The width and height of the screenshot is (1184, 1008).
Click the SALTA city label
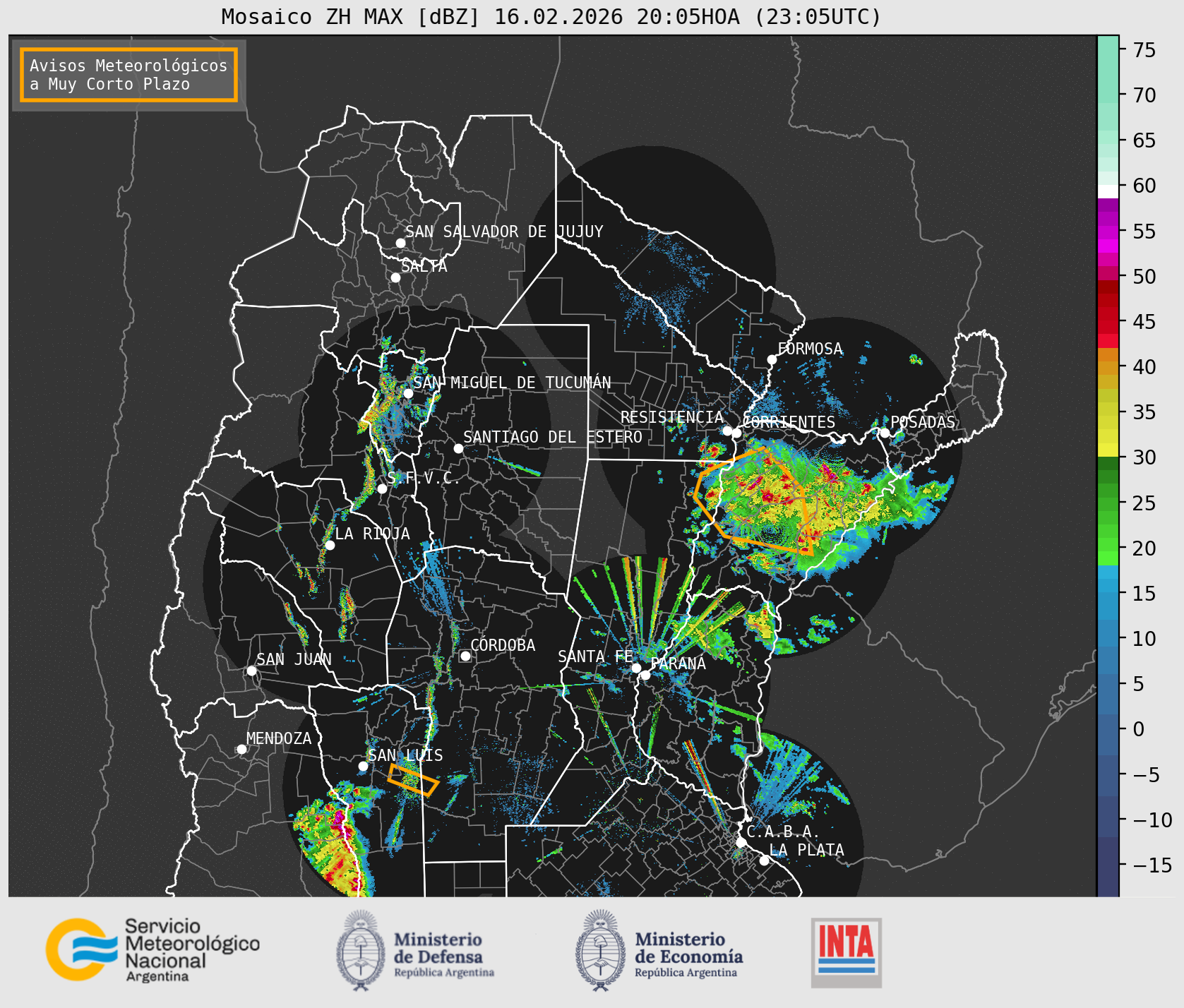pos(424,266)
